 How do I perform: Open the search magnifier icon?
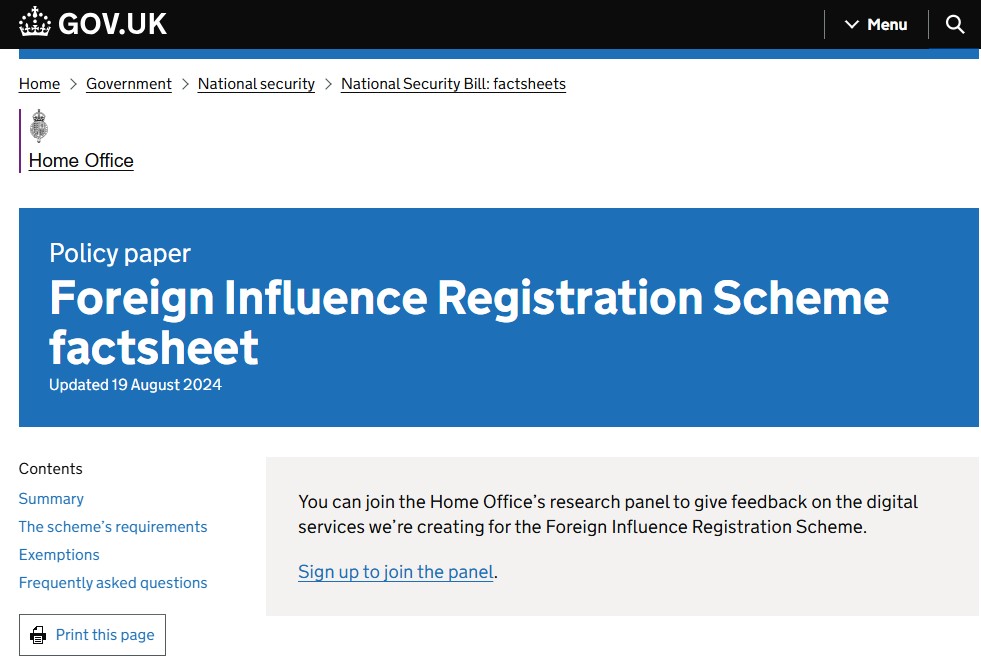(955, 24)
